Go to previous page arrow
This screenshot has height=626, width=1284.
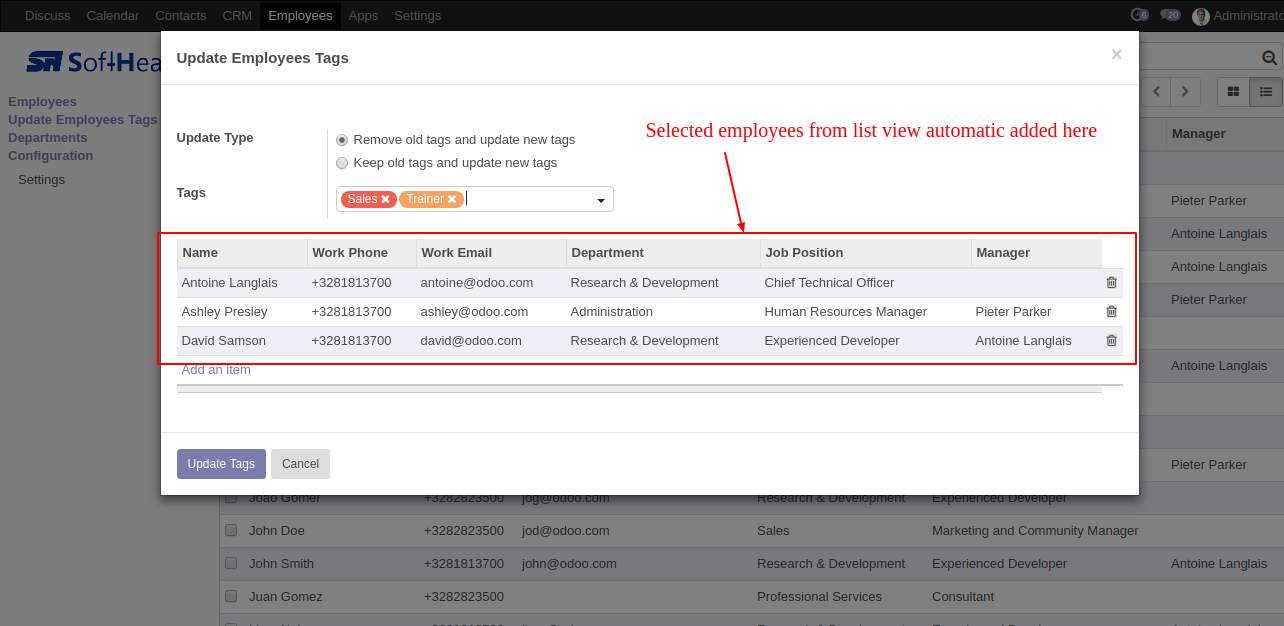[1157, 91]
